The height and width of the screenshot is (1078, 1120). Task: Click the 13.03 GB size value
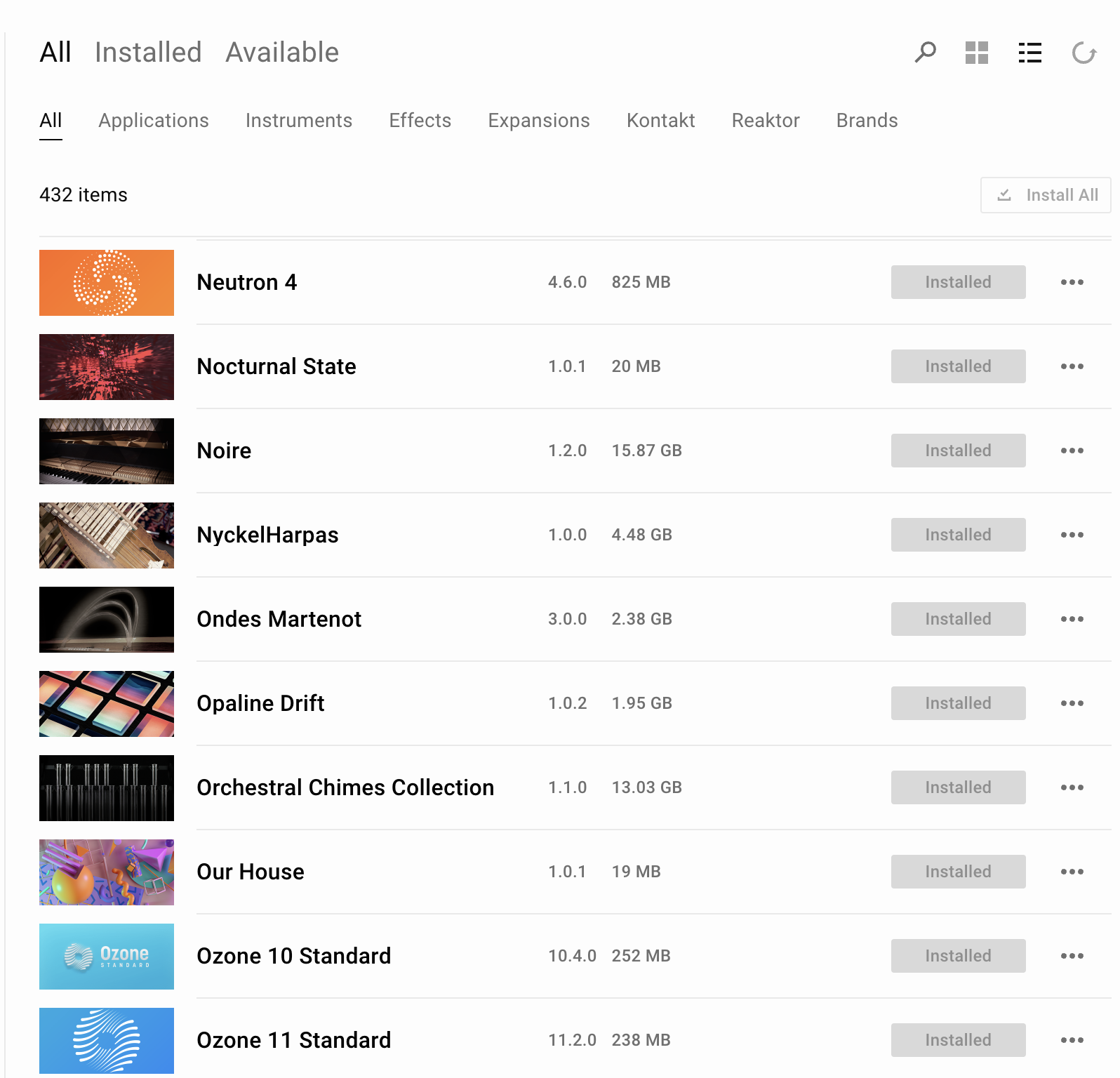(647, 787)
